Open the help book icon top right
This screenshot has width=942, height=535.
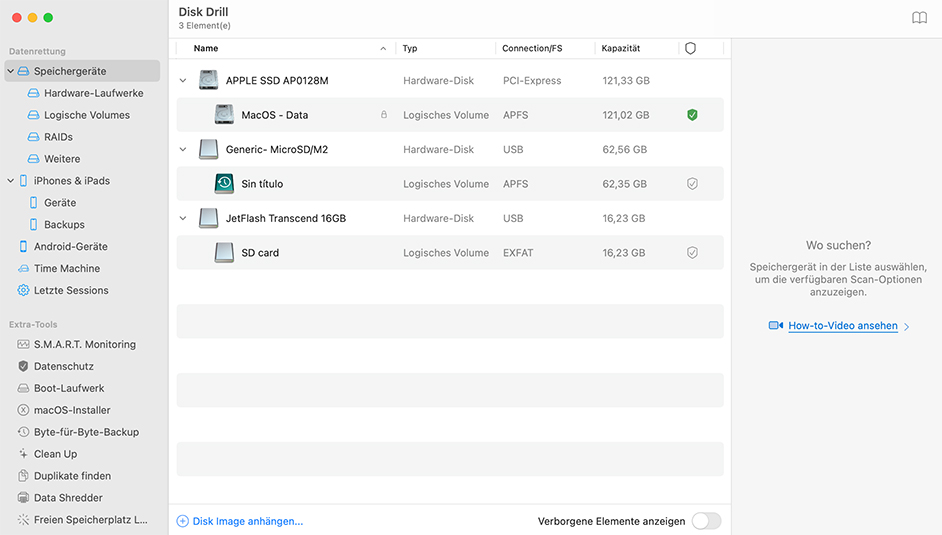click(x=919, y=18)
